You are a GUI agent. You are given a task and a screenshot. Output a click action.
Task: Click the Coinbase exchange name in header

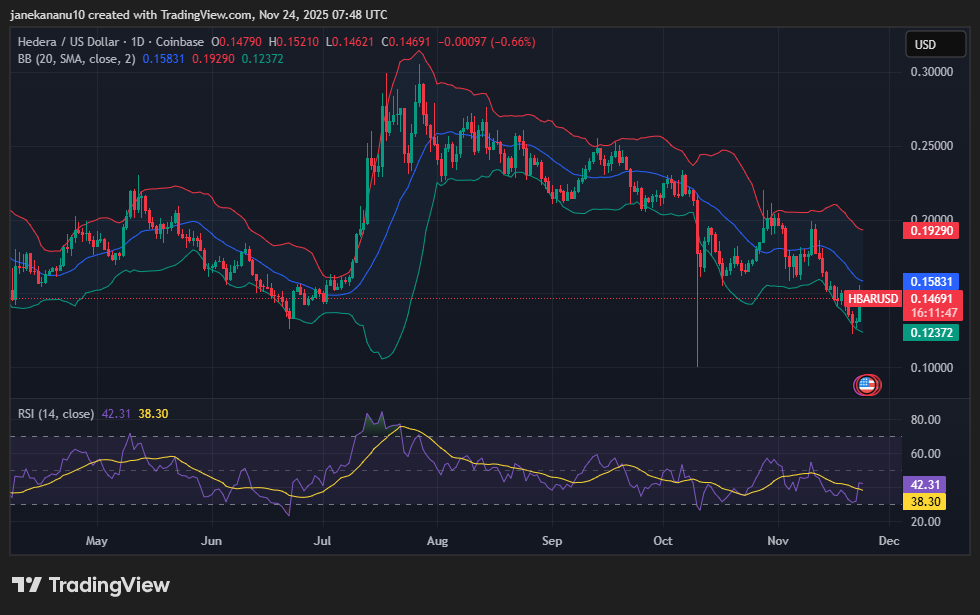pyautogui.click(x=181, y=42)
